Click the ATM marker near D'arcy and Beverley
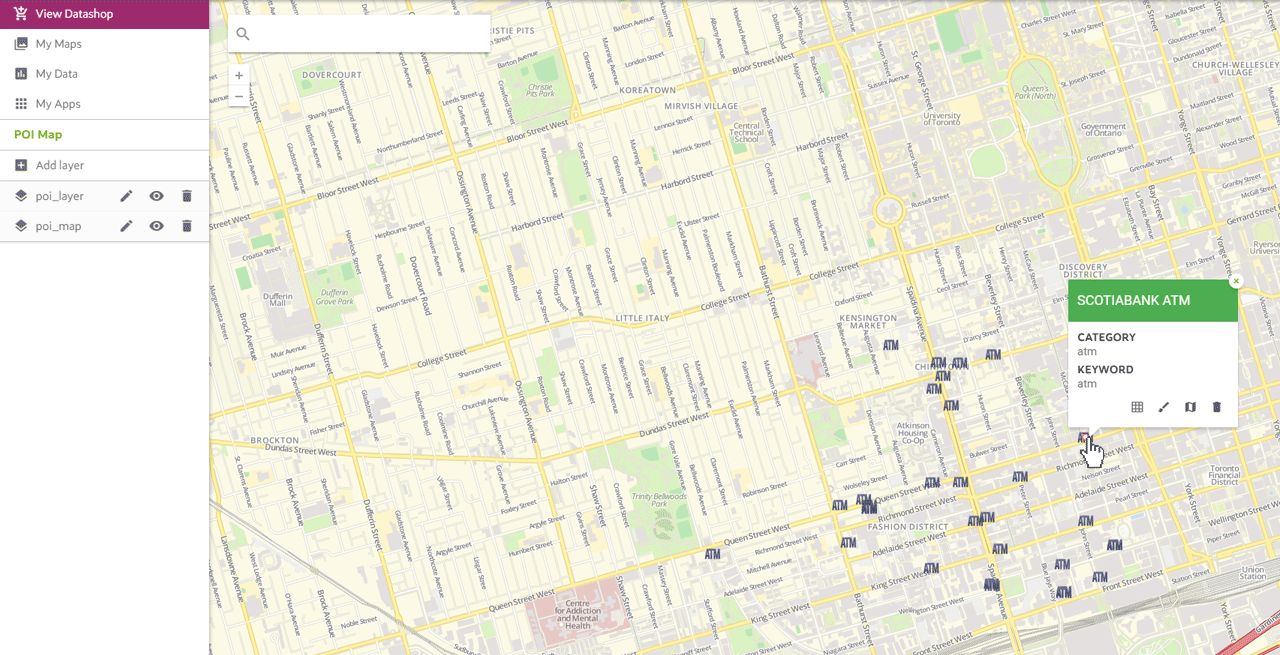The image size is (1280, 655). point(993,355)
